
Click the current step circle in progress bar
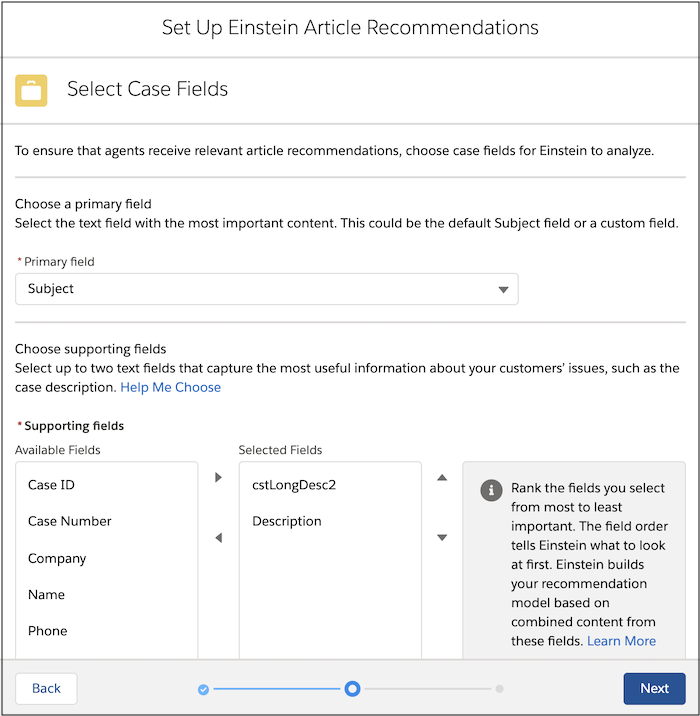tap(353, 689)
